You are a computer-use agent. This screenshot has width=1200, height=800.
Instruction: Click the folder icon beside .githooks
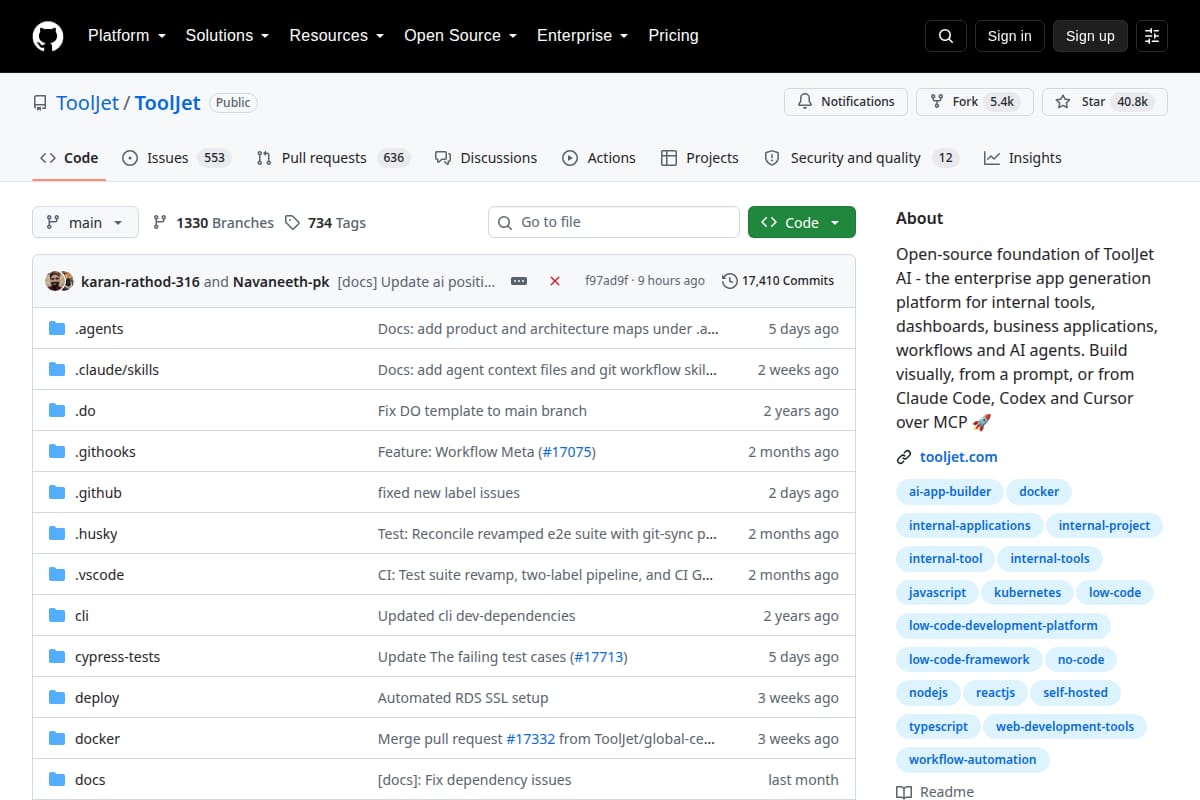coord(57,452)
